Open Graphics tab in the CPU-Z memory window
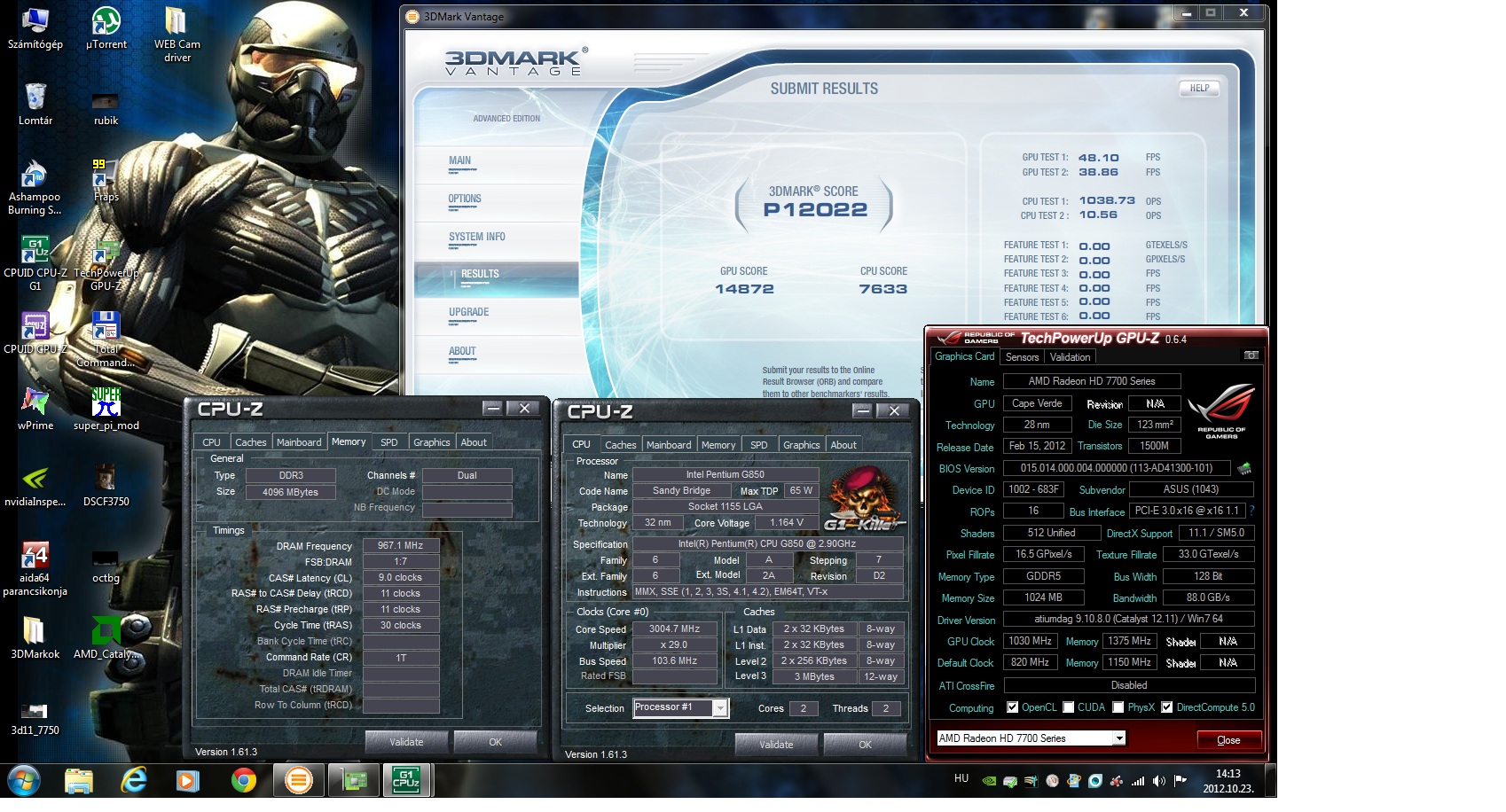This screenshot has height=812, width=1506. tap(432, 442)
